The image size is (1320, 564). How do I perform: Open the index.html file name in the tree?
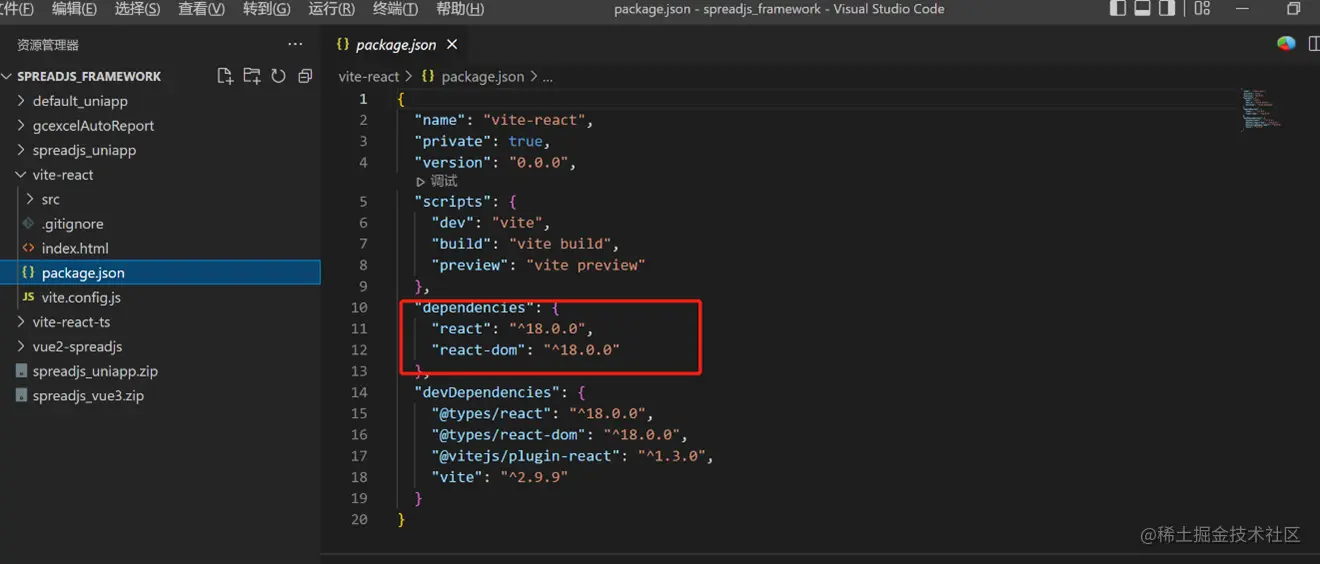click(75, 248)
